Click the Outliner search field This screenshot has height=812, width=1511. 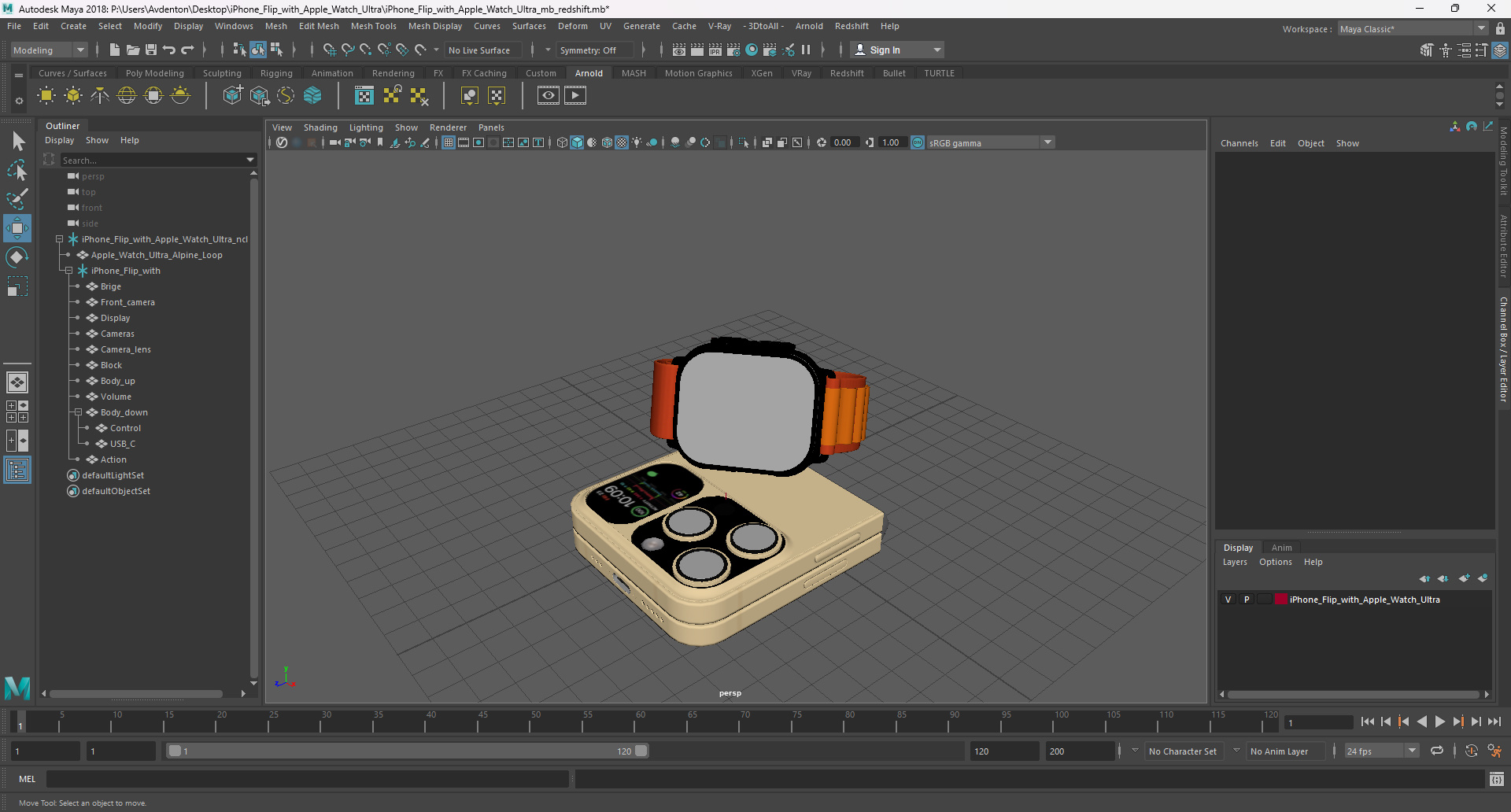pos(153,160)
